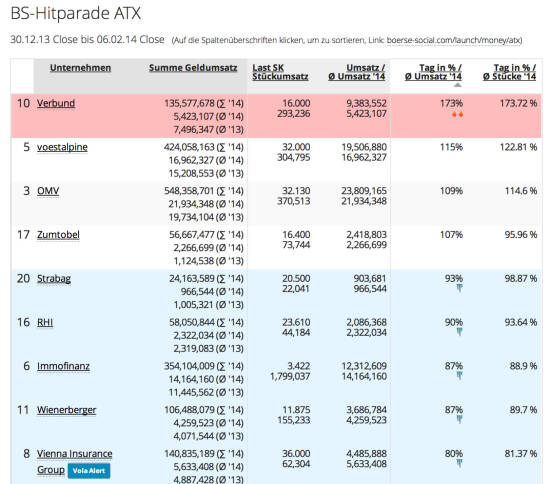Click OMV last price 32.130
This screenshot has width=550, height=484.
coord(296,191)
